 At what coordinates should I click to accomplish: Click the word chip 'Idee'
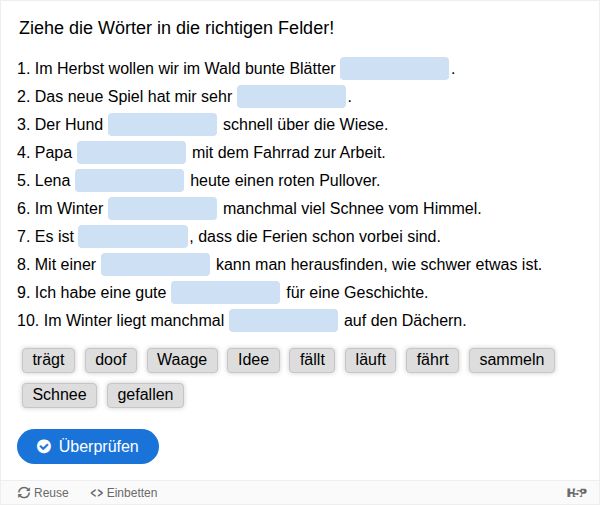[253, 360]
